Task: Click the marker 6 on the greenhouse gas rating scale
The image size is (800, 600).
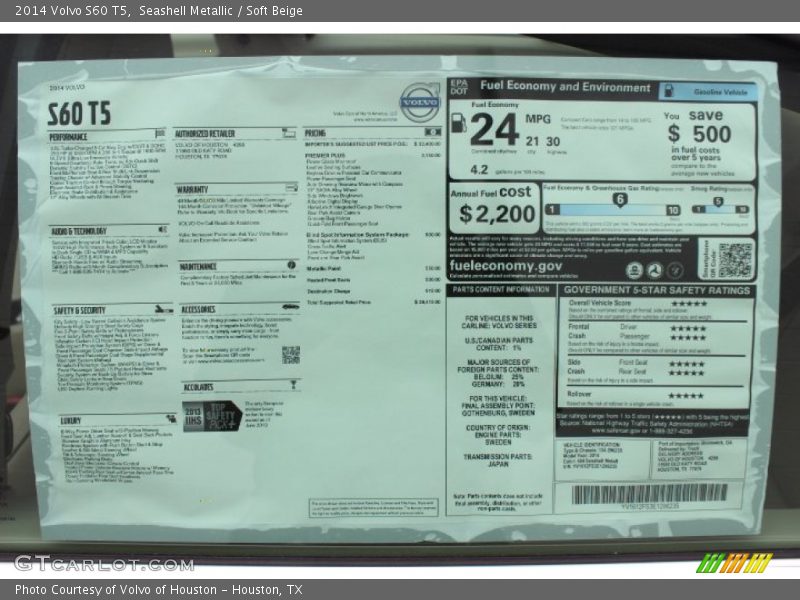Action: pos(620,199)
